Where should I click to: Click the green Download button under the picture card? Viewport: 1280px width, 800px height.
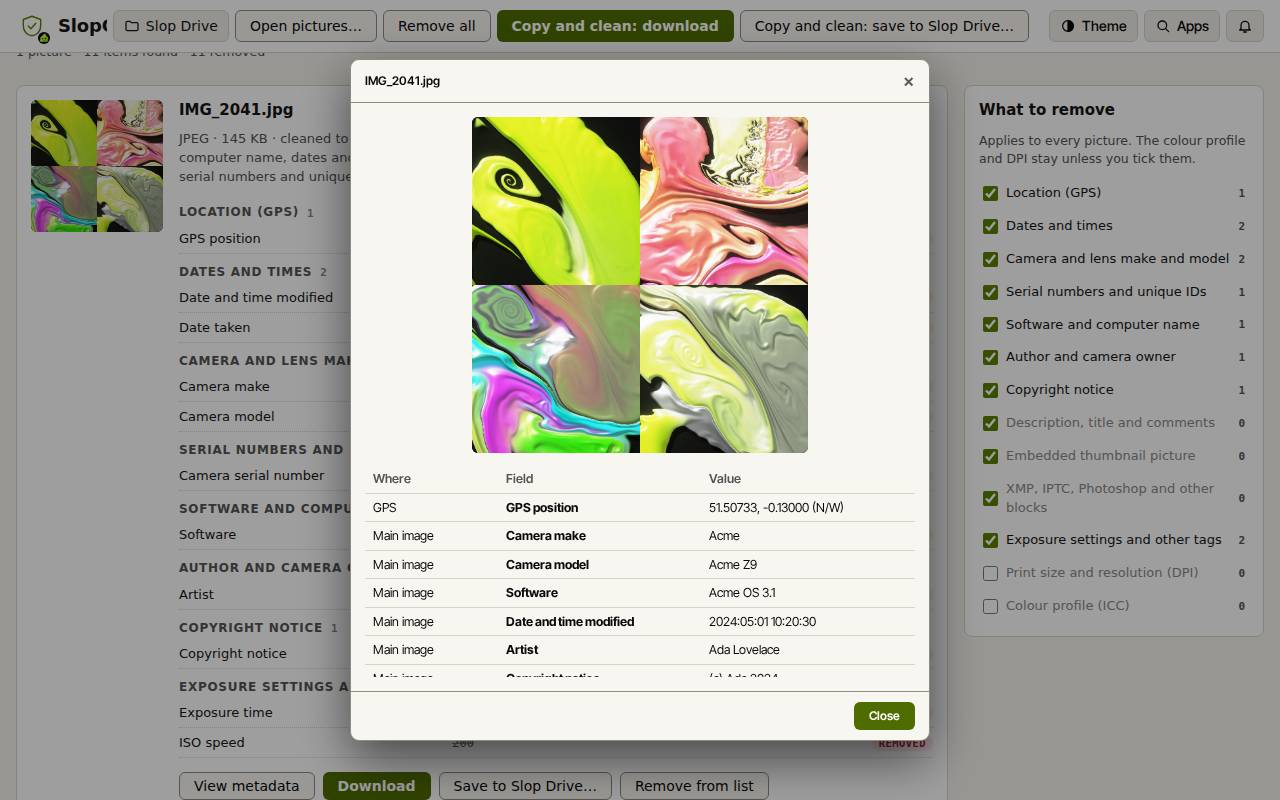click(376, 786)
